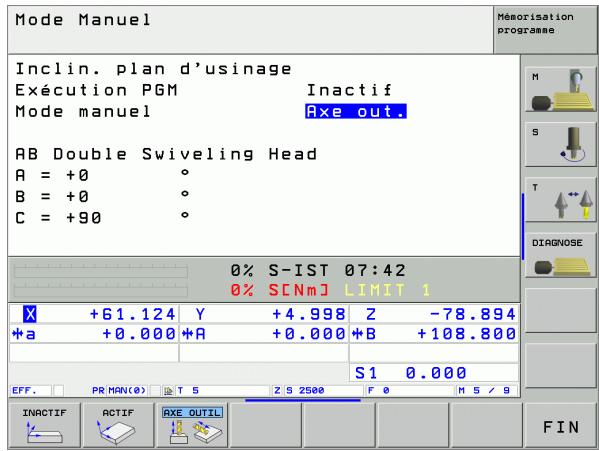Click the LIMIT 1 indicator
The image size is (599, 451).
(x=387, y=290)
